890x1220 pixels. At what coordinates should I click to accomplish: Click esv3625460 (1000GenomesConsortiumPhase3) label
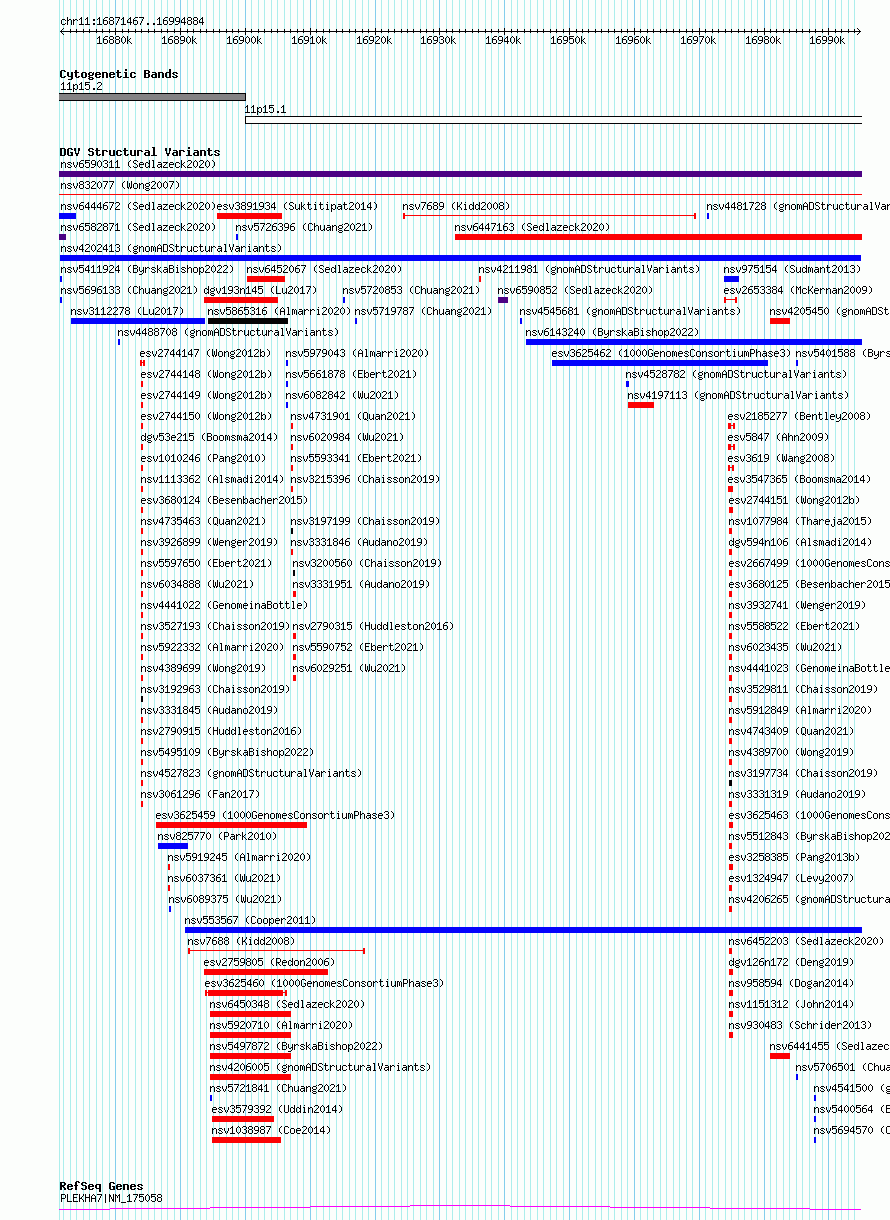click(324, 983)
